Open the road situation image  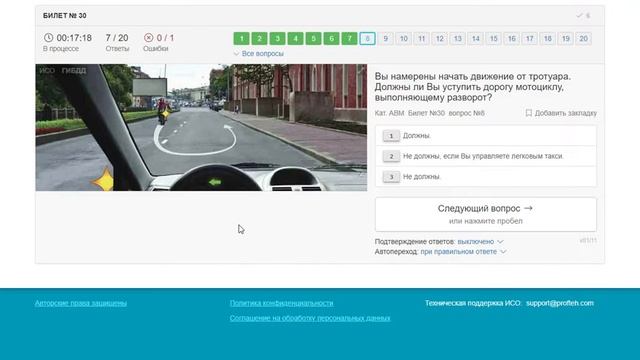(201, 127)
